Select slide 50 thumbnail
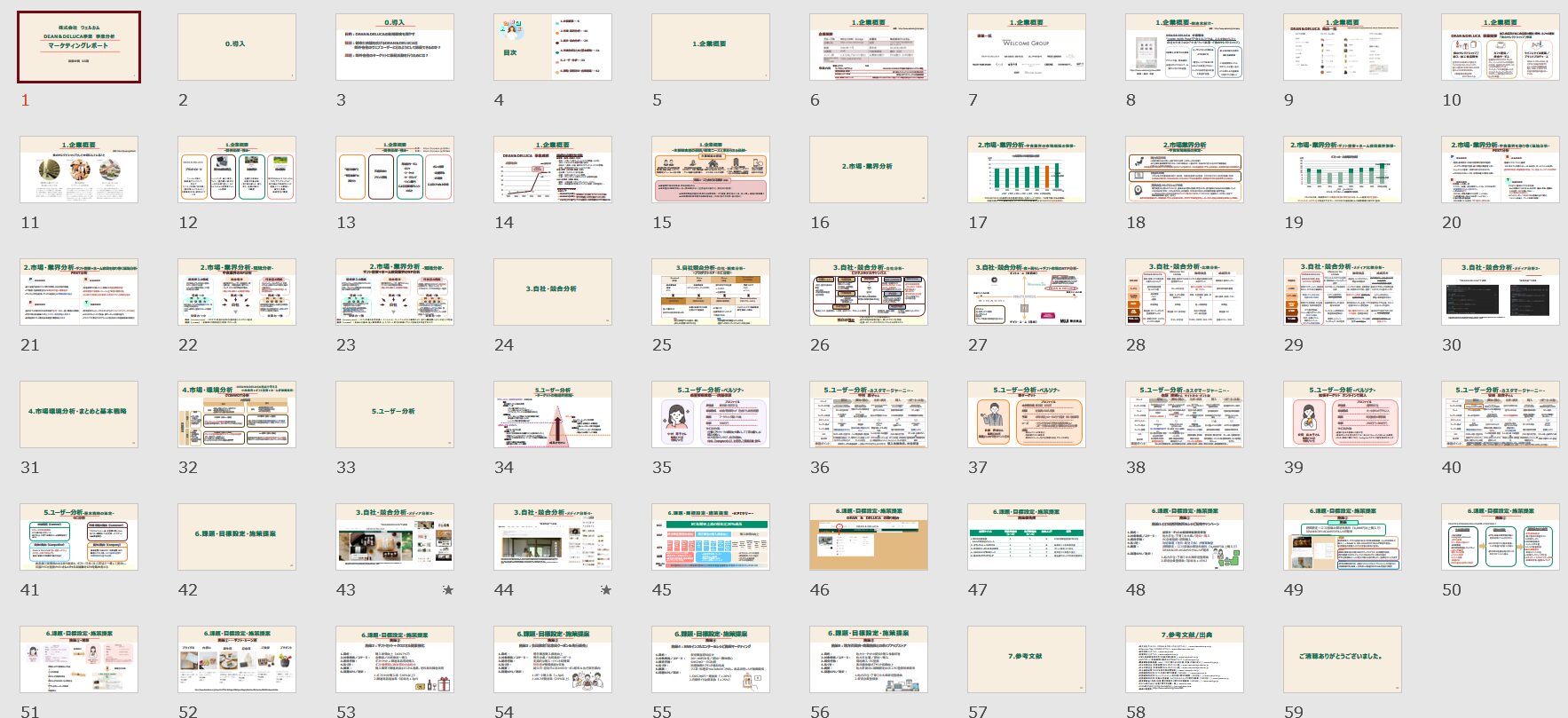Image resolution: width=1568 pixels, height=718 pixels. pos(1501,537)
